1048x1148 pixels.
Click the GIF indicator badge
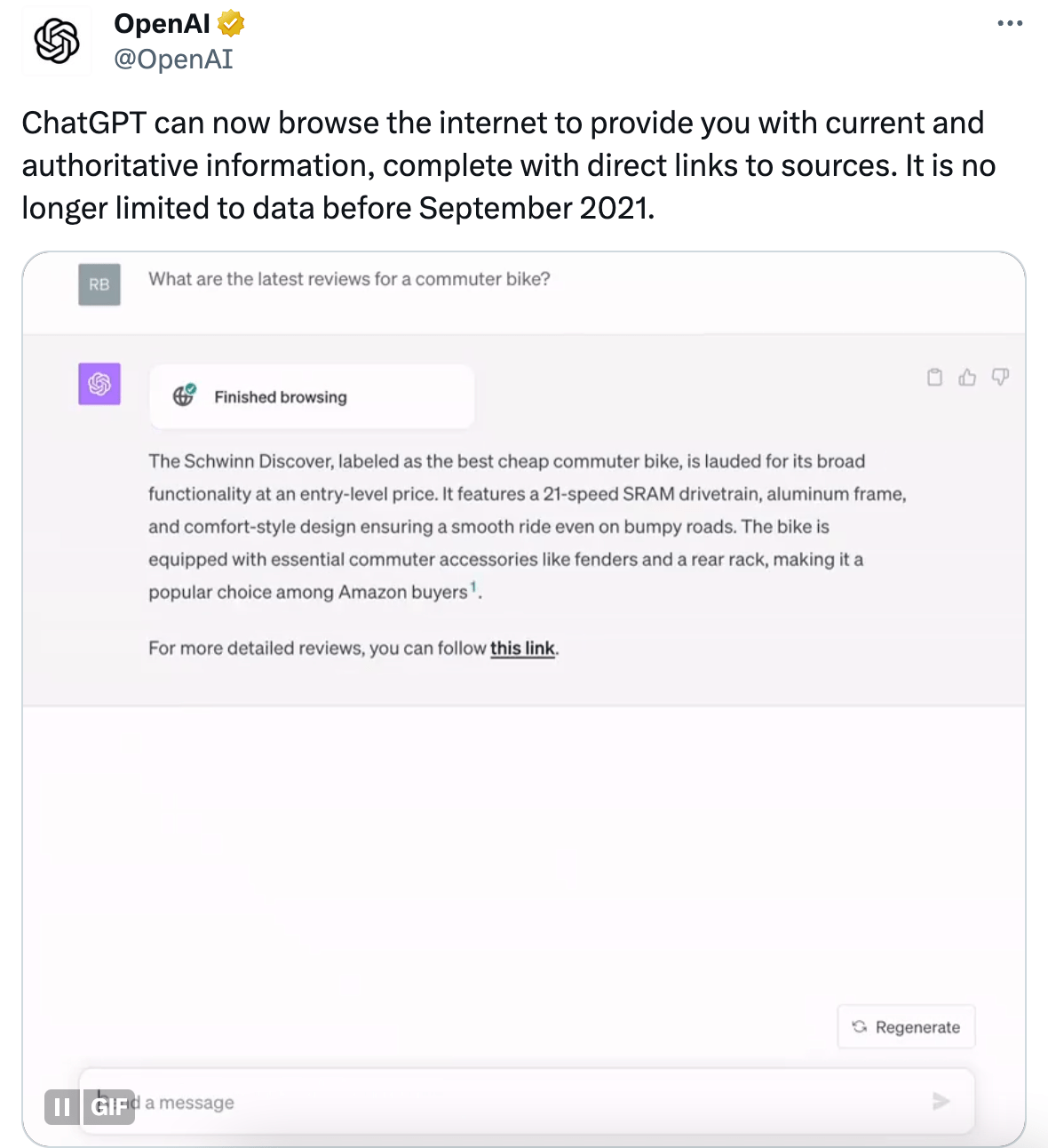click(109, 1107)
